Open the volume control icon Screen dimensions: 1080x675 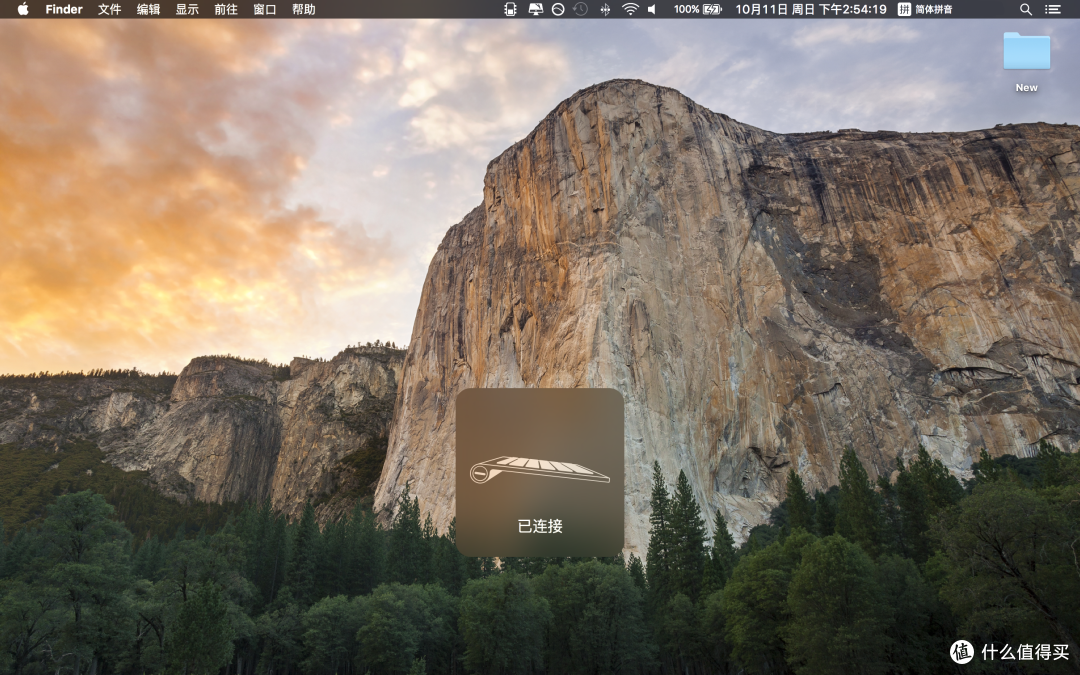click(652, 9)
